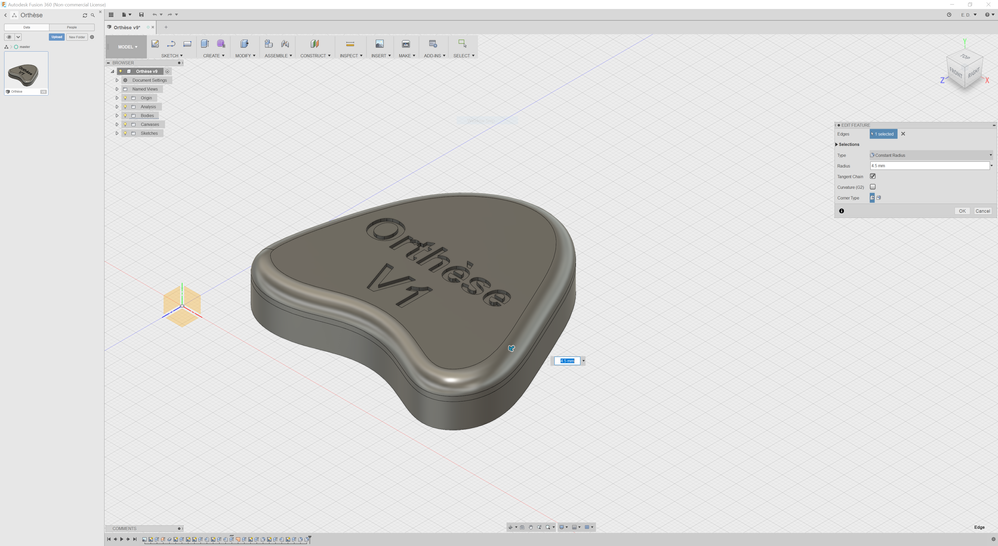Viewport: 998px width, 546px height.
Task: Add a new document tab with plus
Action: tap(166, 27)
